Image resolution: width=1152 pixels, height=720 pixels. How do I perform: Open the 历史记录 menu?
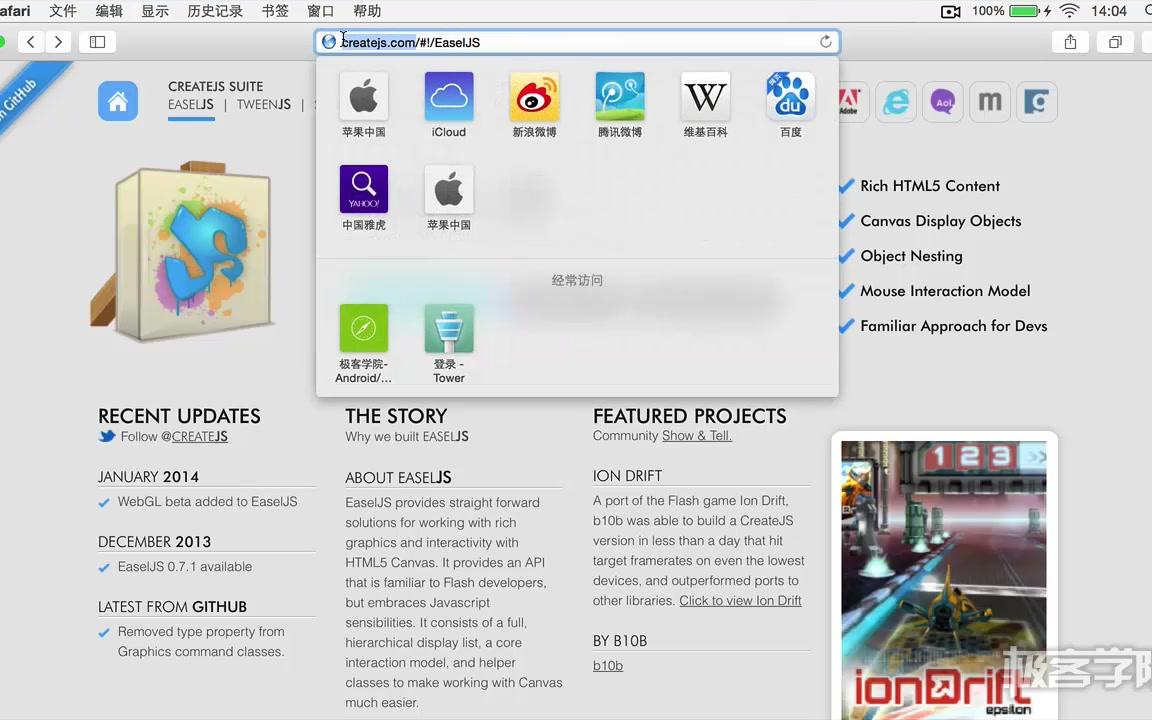pyautogui.click(x=215, y=11)
